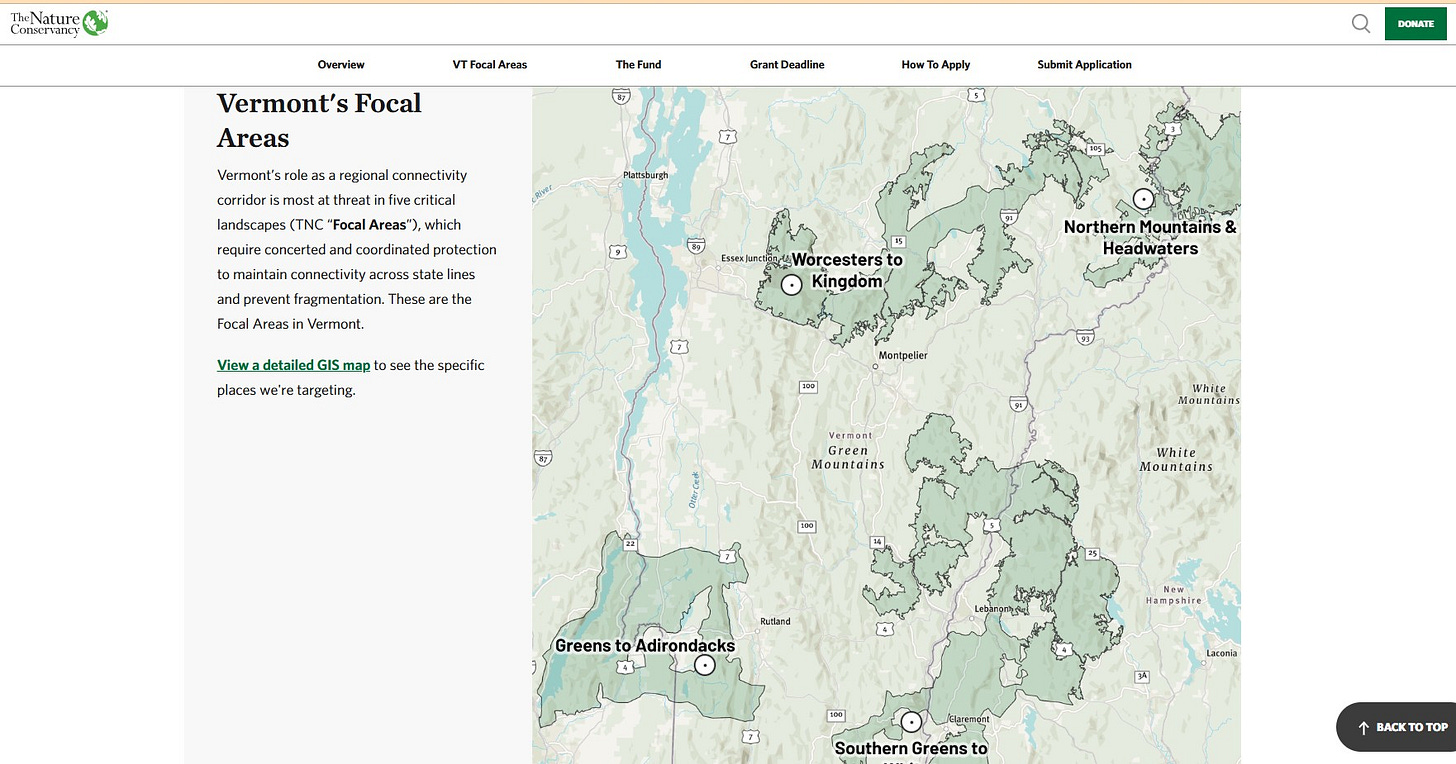Viewport: 1456px width, 764px height.
Task: Click the Northern Mountains & Headwaters label
Action: click(x=1150, y=237)
